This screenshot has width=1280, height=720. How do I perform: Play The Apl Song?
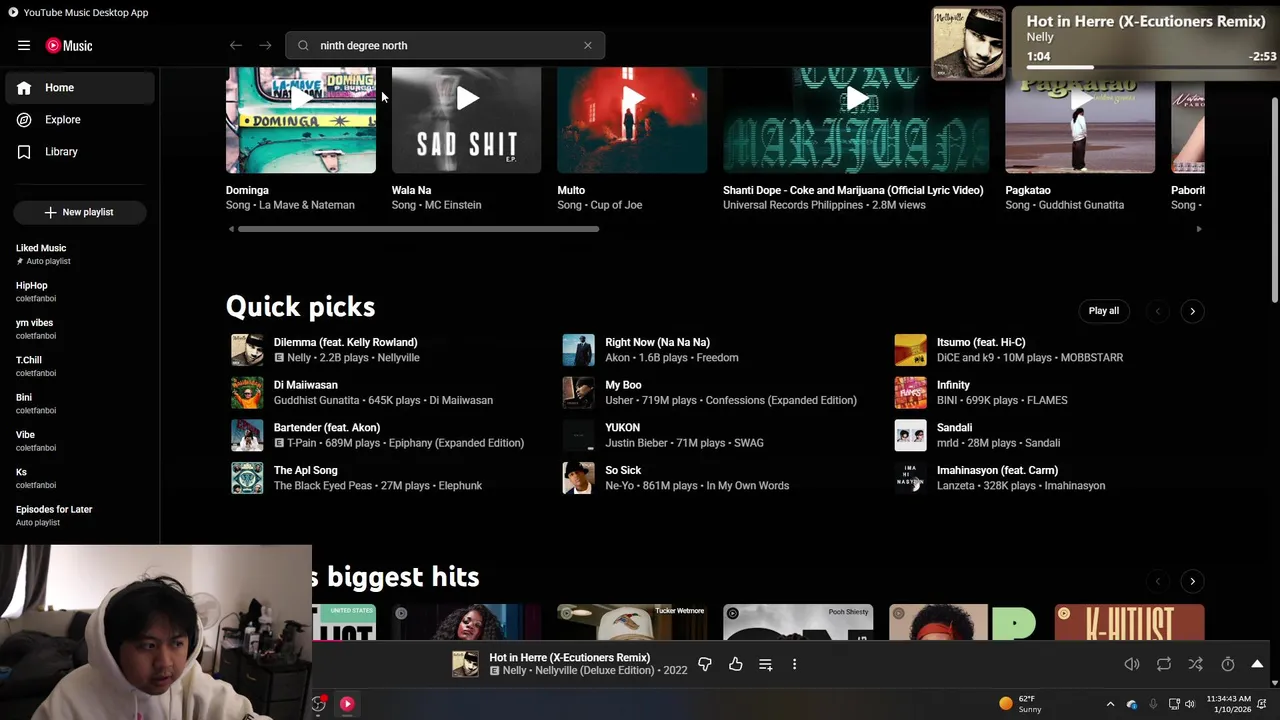(x=306, y=470)
